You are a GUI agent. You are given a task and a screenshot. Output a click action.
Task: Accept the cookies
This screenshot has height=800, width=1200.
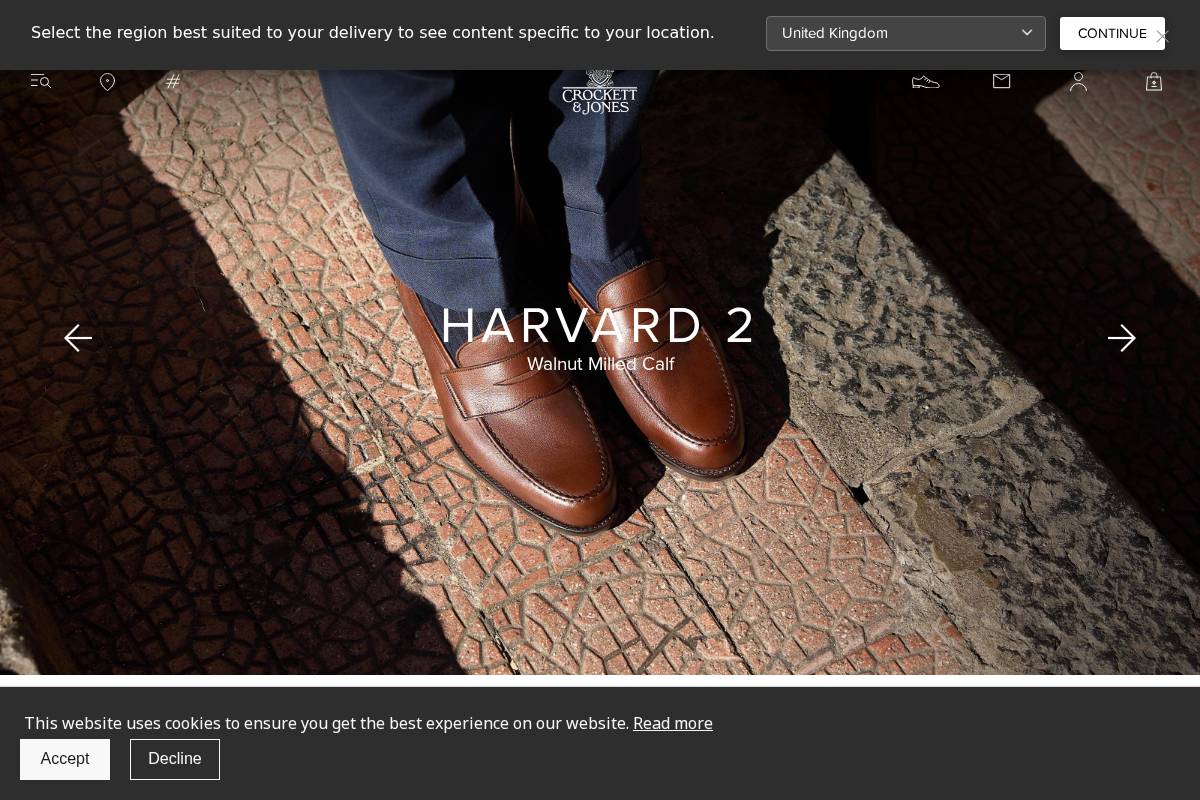(65, 759)
